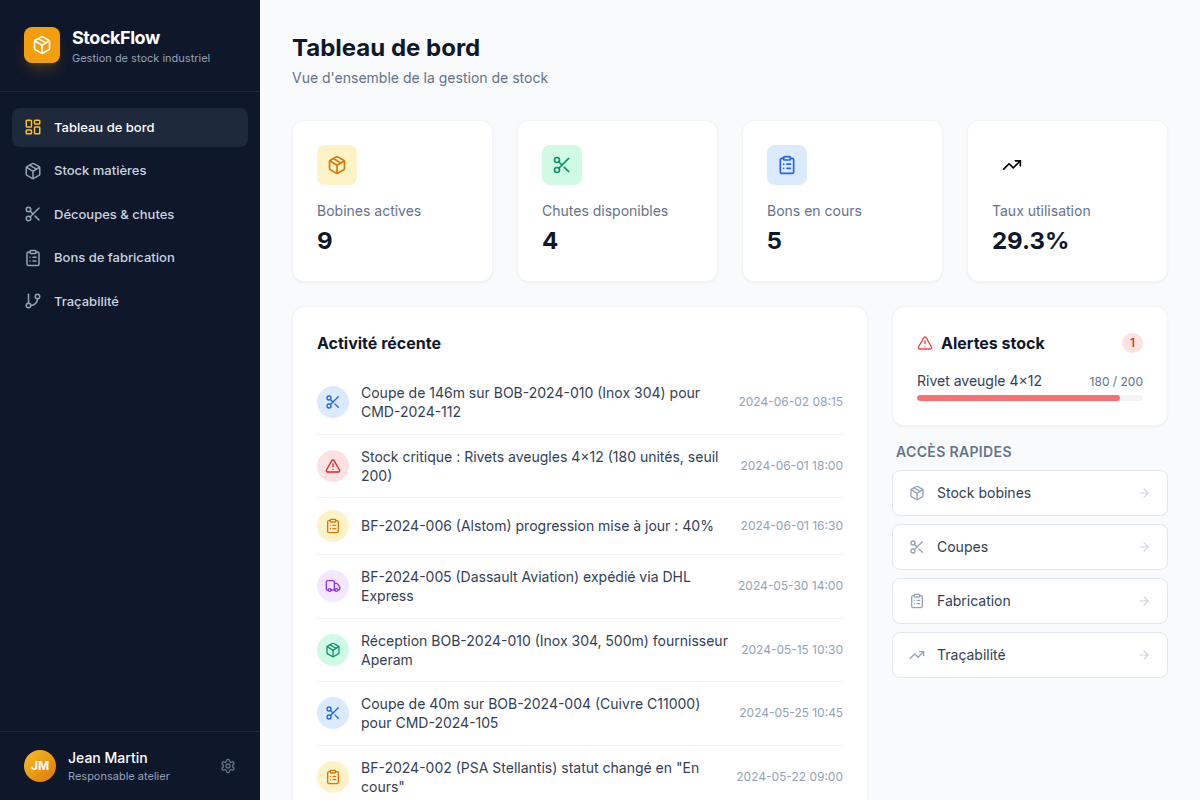Click the cube icon in Stock bobines shortcut
Image resolution: width=1200 pixels, height=800 pixels.
pos(917,493)
